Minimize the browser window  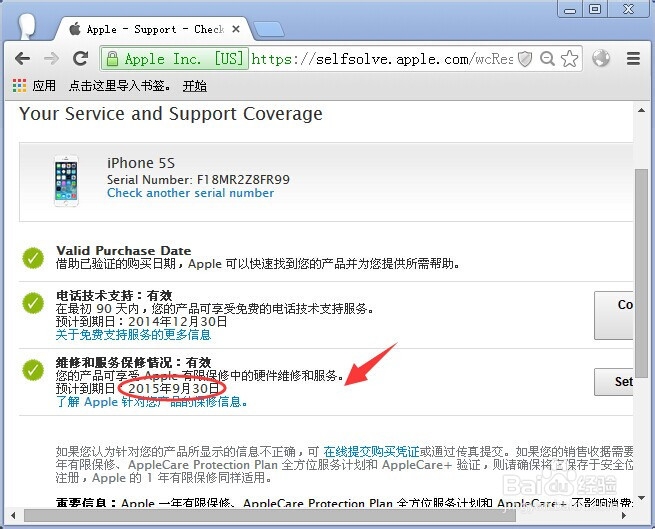click(570, 10)
